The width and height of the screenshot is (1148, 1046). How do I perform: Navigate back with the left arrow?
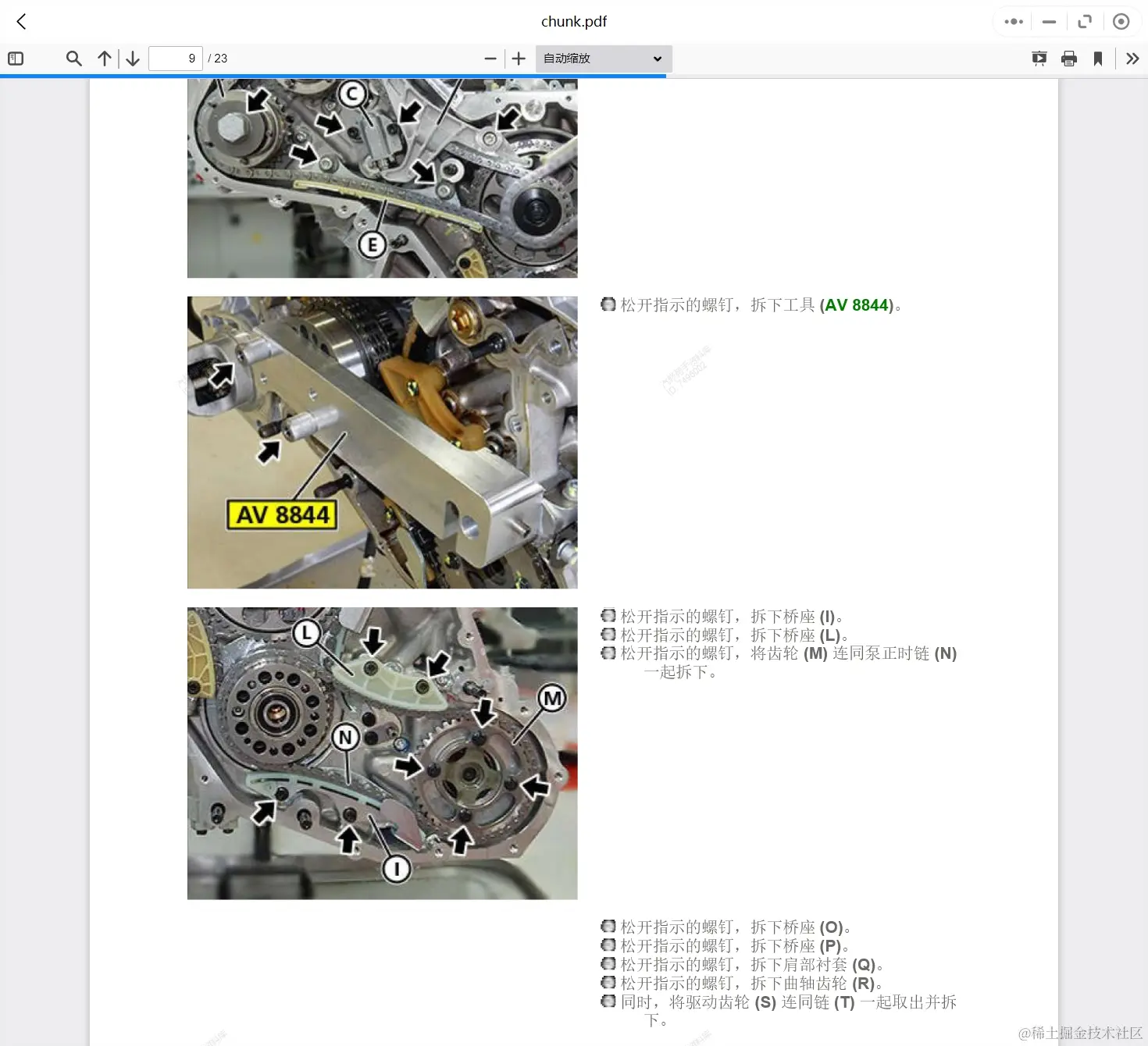20,21
